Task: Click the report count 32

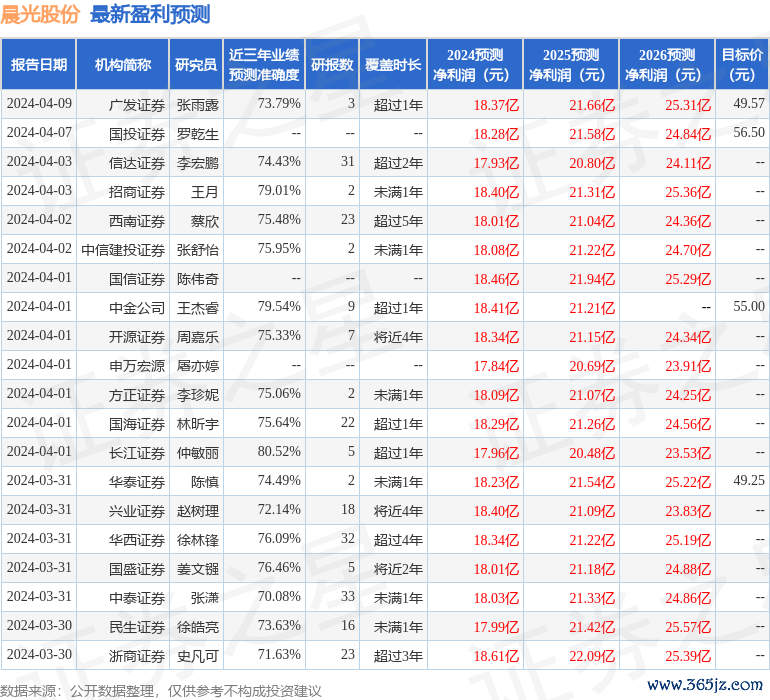Action: [x=348, y=538]
